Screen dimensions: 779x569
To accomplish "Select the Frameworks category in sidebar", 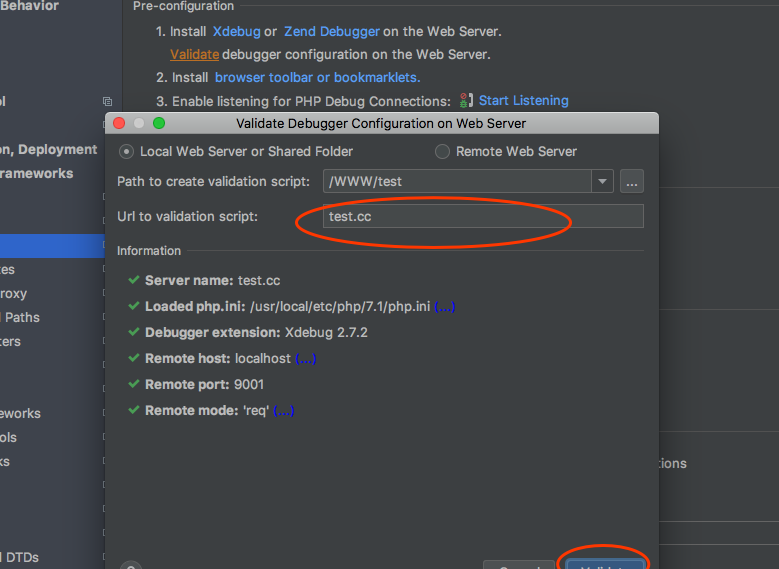I will [x=36, y=173].
